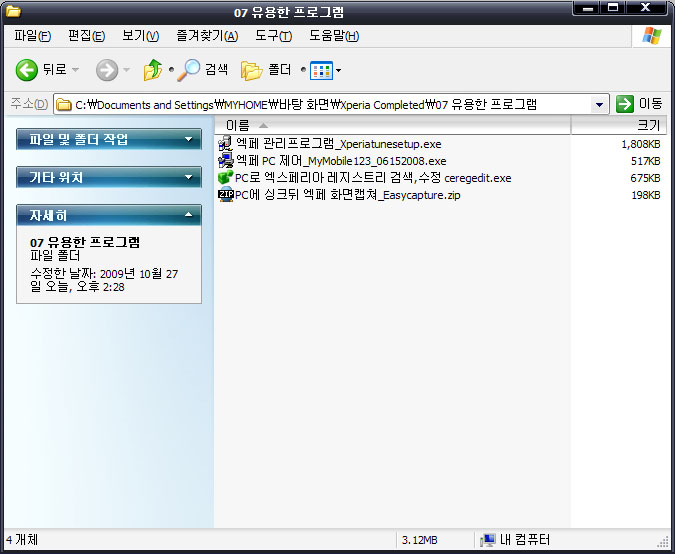Click the Forward arrow icon

[x=106, y=70]
